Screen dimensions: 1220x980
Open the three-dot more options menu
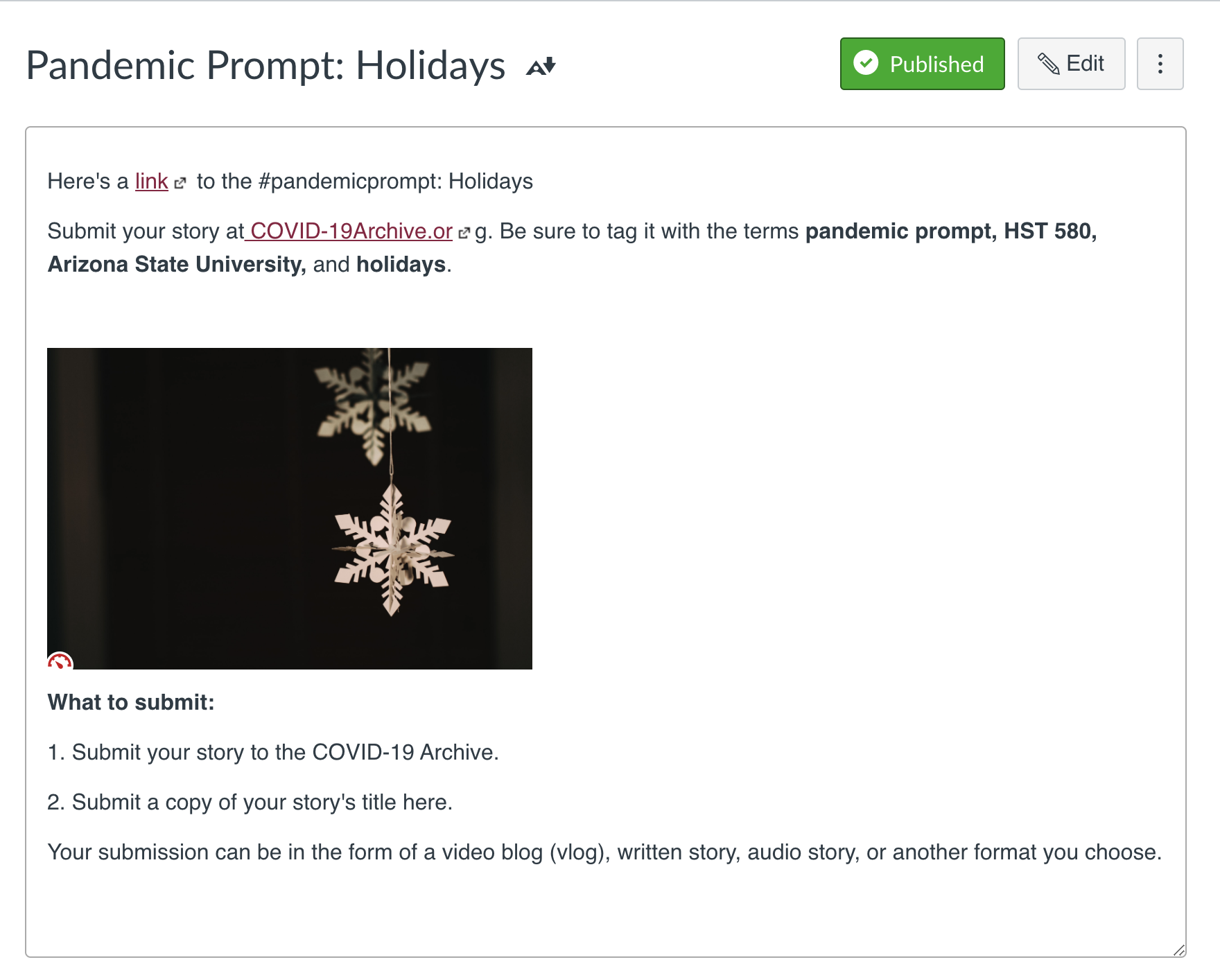1160,64
